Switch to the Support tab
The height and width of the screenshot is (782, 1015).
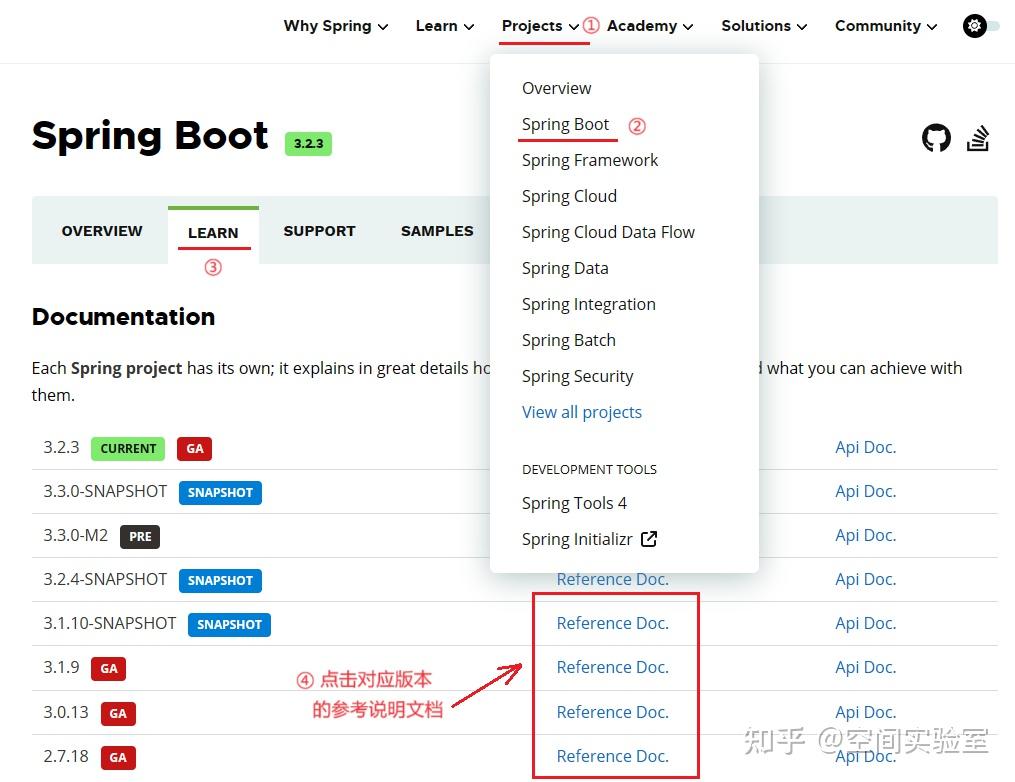coord(319,231)
